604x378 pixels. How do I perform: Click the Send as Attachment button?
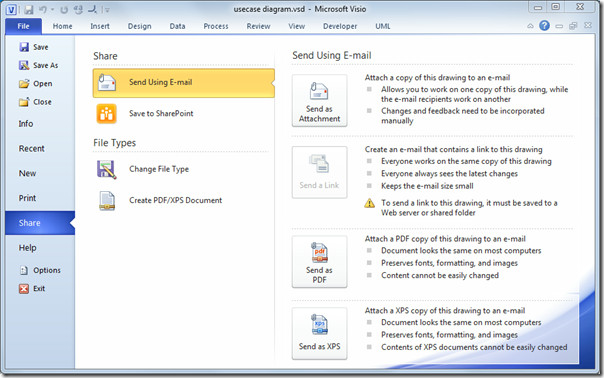tap(319, 101)
